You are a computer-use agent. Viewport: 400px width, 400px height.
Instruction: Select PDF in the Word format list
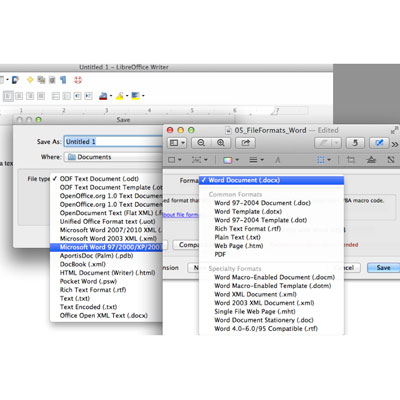coord(220,254)
